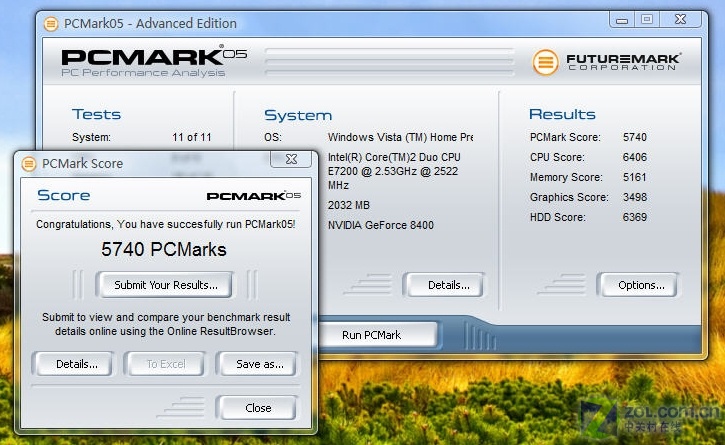725x445 pixels.
Task: Click the Score heading in dialog
Action: 63,195
